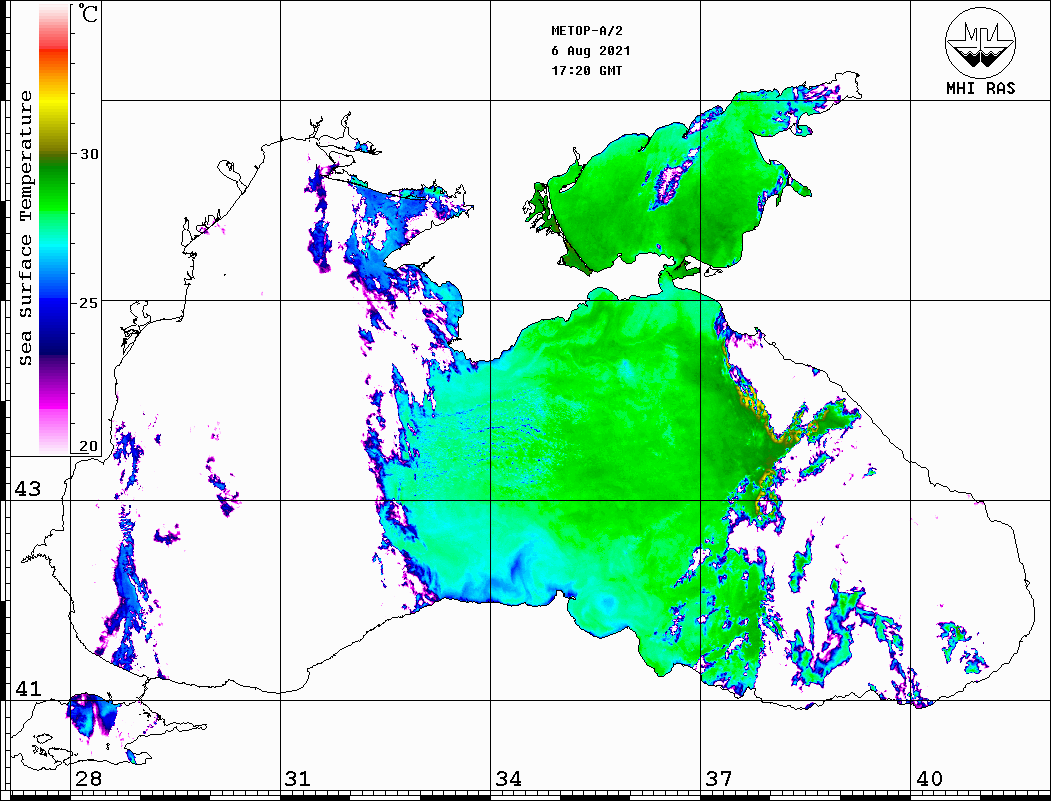Click the longitude label 37

point(719,778)
